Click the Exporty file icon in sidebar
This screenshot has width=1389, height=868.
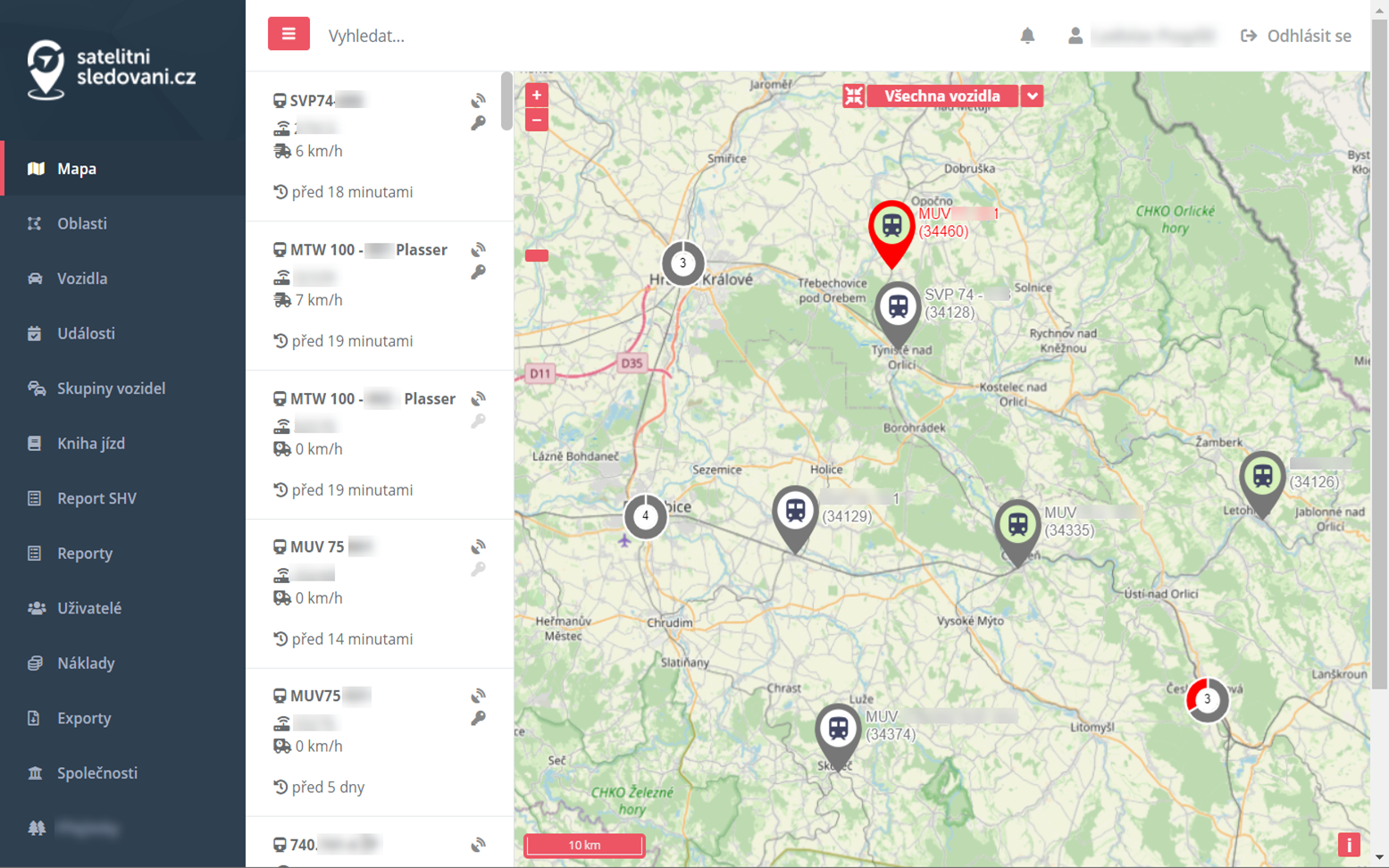(x=34, y=718)
